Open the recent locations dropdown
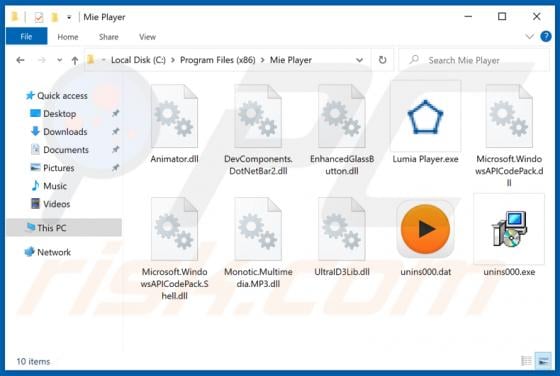Image resolution: width=560 pixels, height=376 pixels. pyautogui.click(x=59, y=60)
